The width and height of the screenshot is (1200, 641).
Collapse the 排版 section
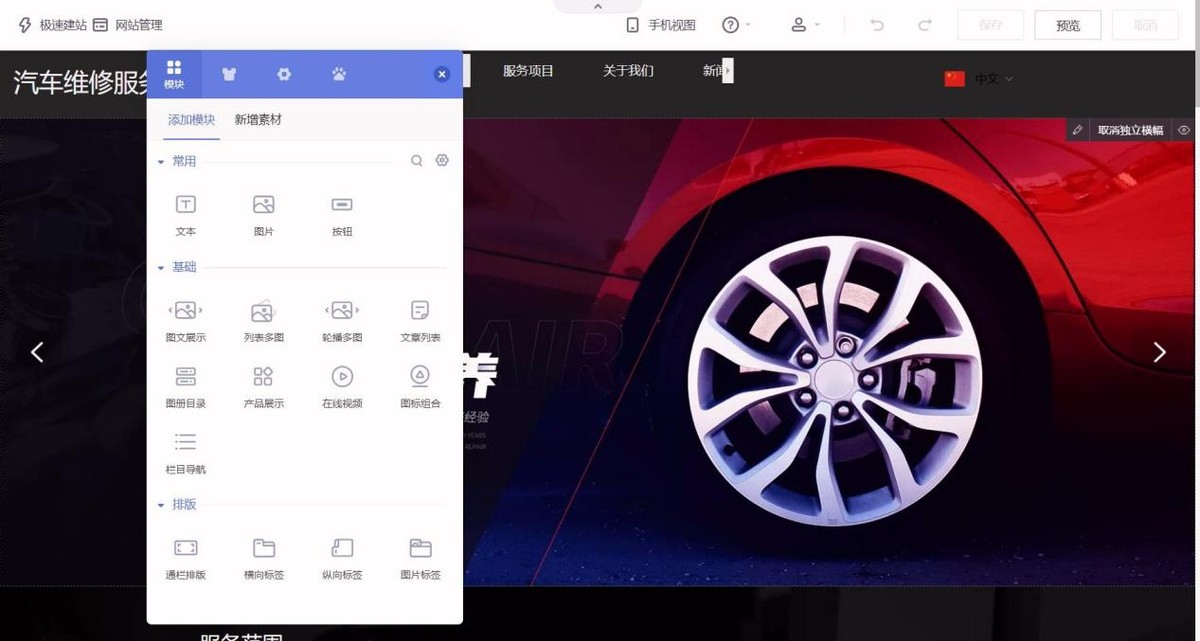[x=161, y=504]
